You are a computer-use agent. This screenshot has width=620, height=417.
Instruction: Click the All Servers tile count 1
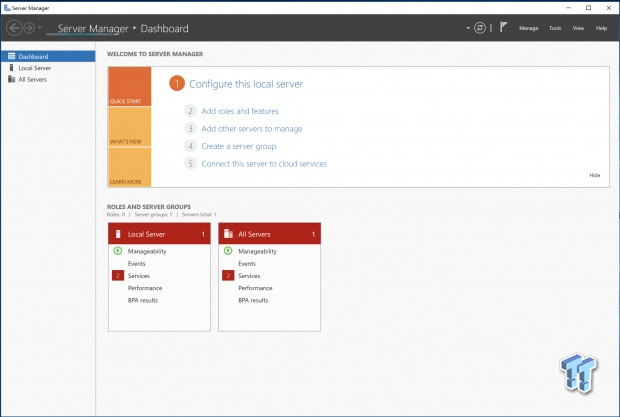pyautogui.click(x=314, y=234)
